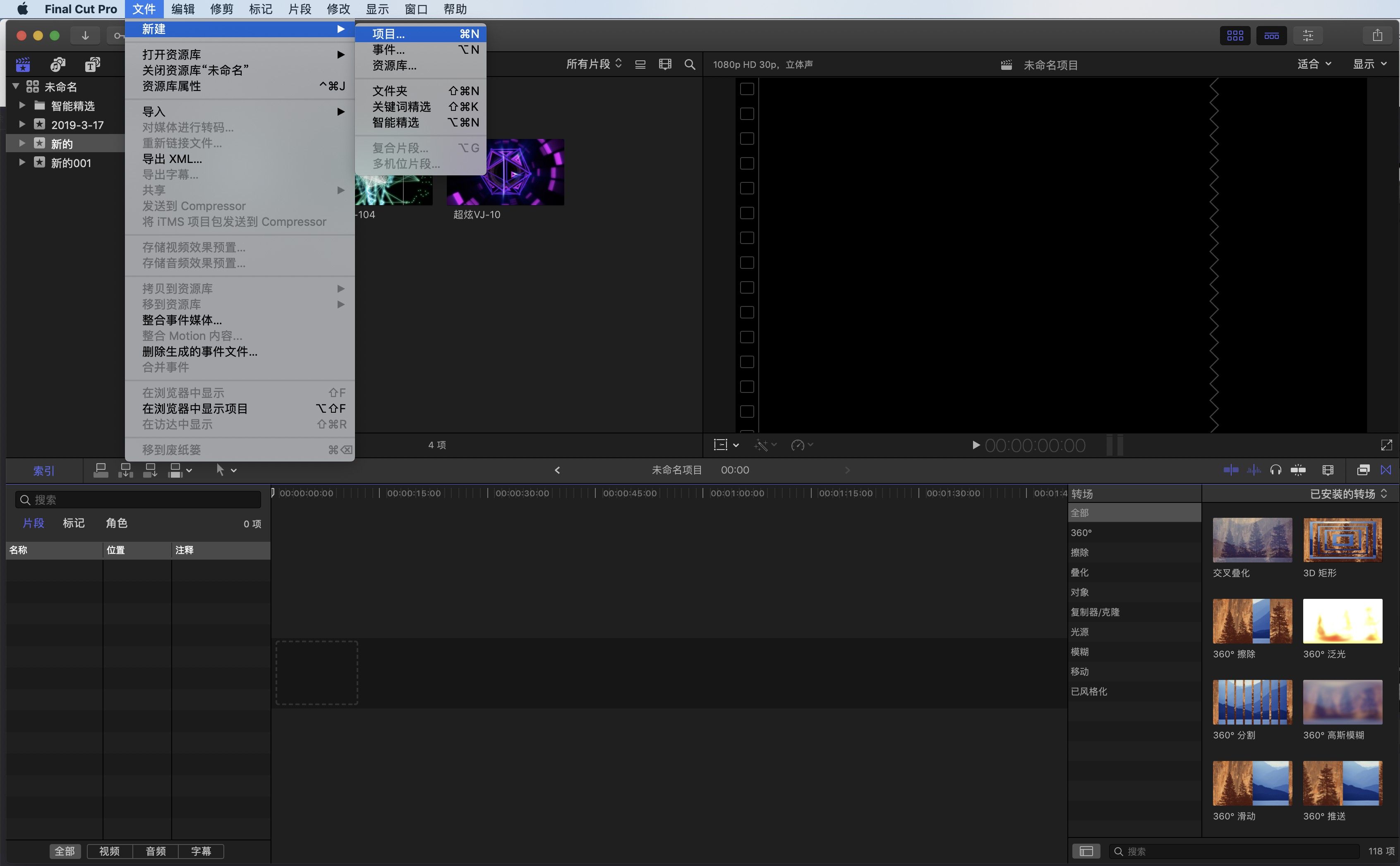Expand the 2019-3-17 event

(22, 124)
